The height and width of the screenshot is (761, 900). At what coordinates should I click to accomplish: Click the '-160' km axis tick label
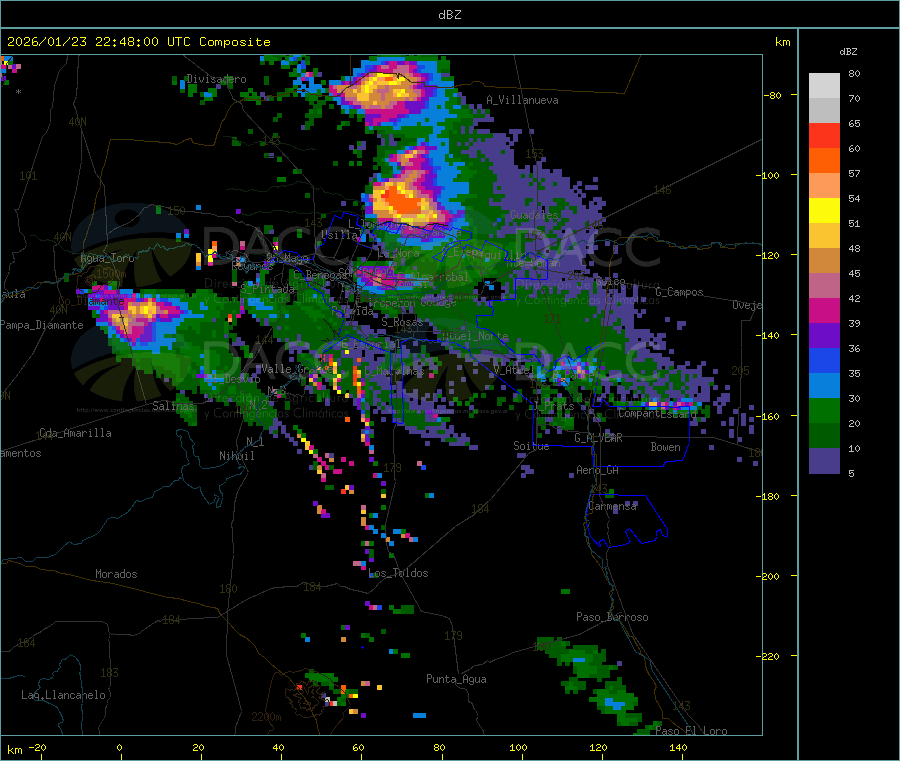(769, 416)
